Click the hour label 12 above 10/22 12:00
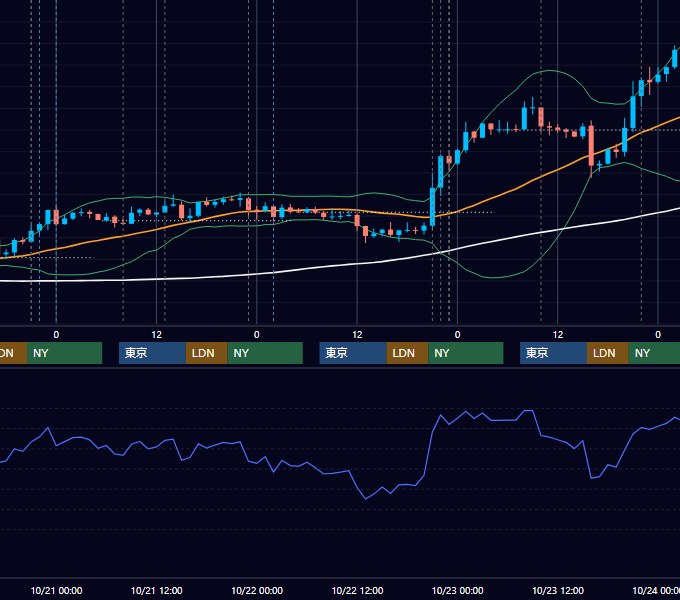The image size is (680, 600). [x=357, y=335]
